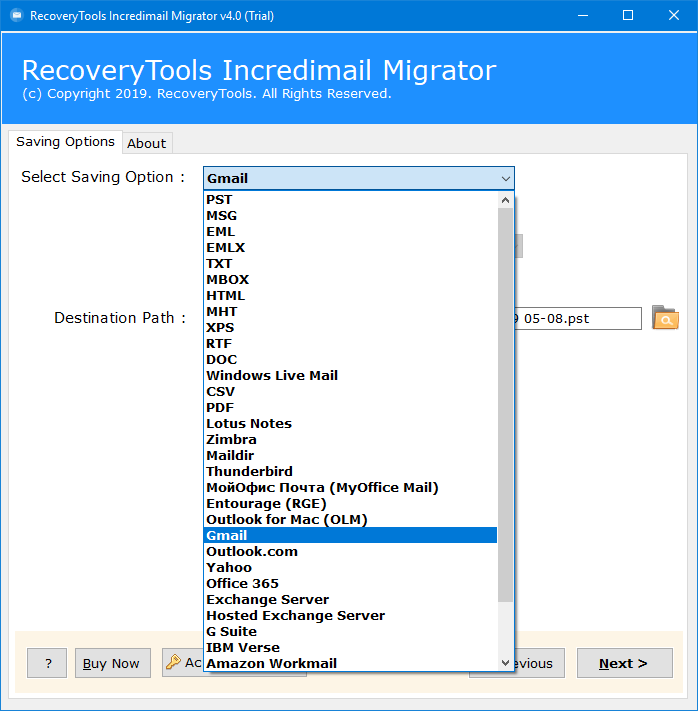The image size is (698, 711).
Task: Pick Windows Live Mail in the list
Action: 351,375
